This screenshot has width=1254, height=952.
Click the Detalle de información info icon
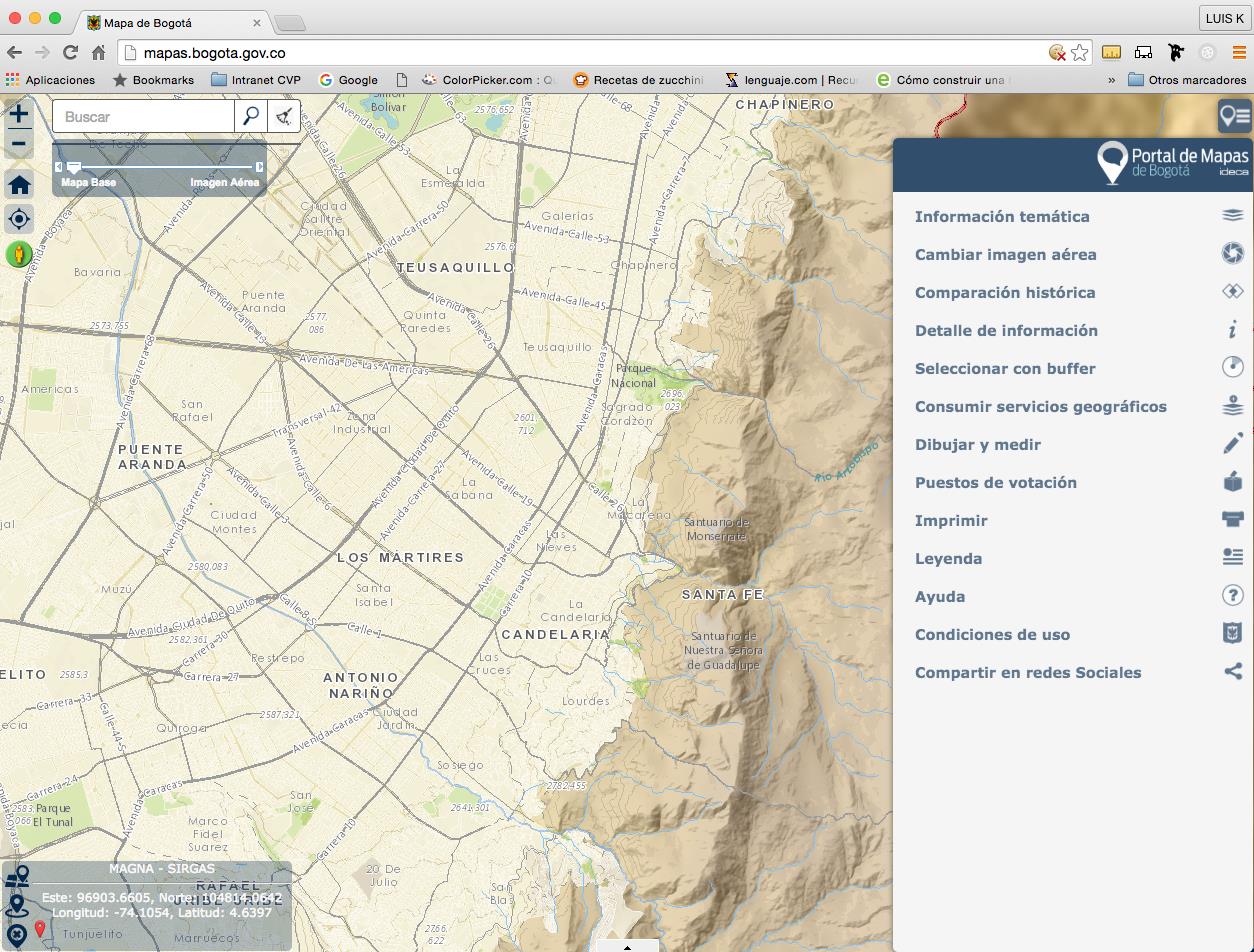(1233, 330)
